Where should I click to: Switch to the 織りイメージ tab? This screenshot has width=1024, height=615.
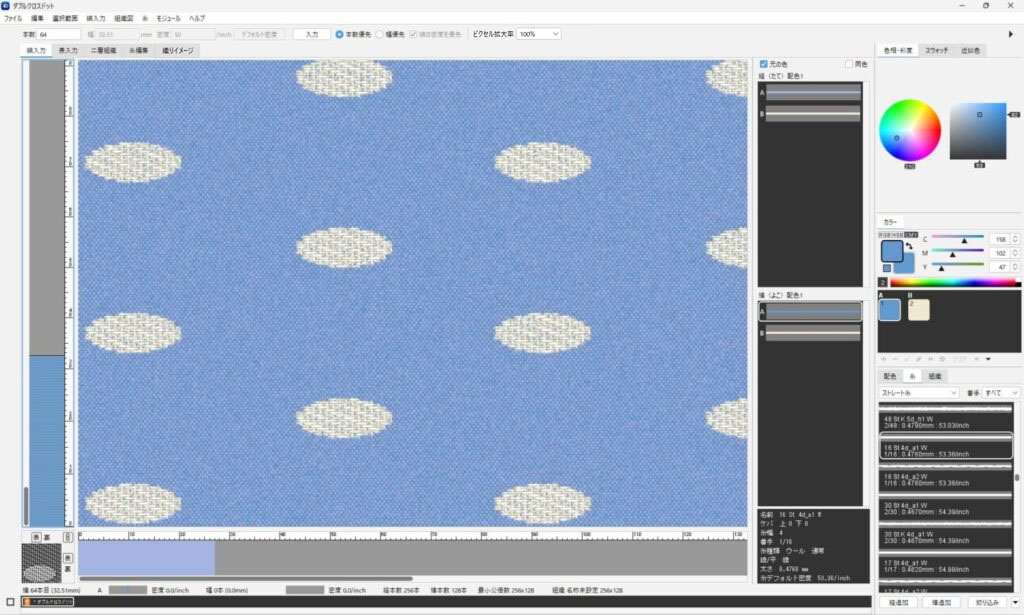coord(177,50)
